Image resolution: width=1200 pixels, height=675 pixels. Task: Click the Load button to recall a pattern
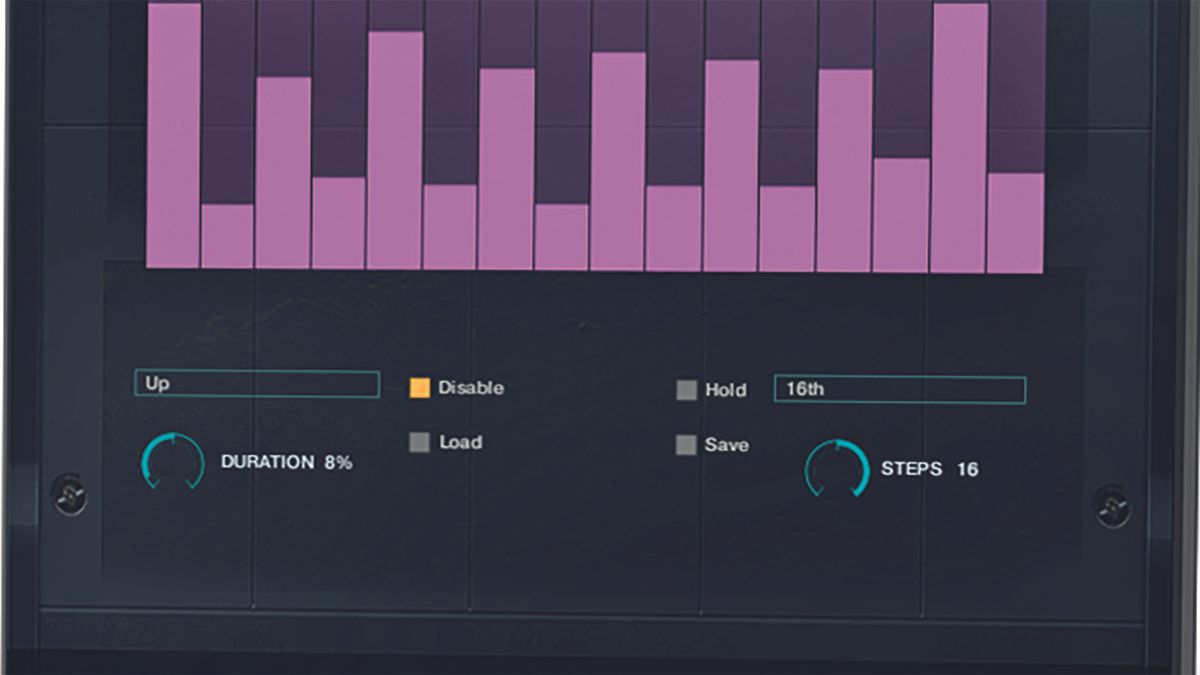(x=419, y=442)
